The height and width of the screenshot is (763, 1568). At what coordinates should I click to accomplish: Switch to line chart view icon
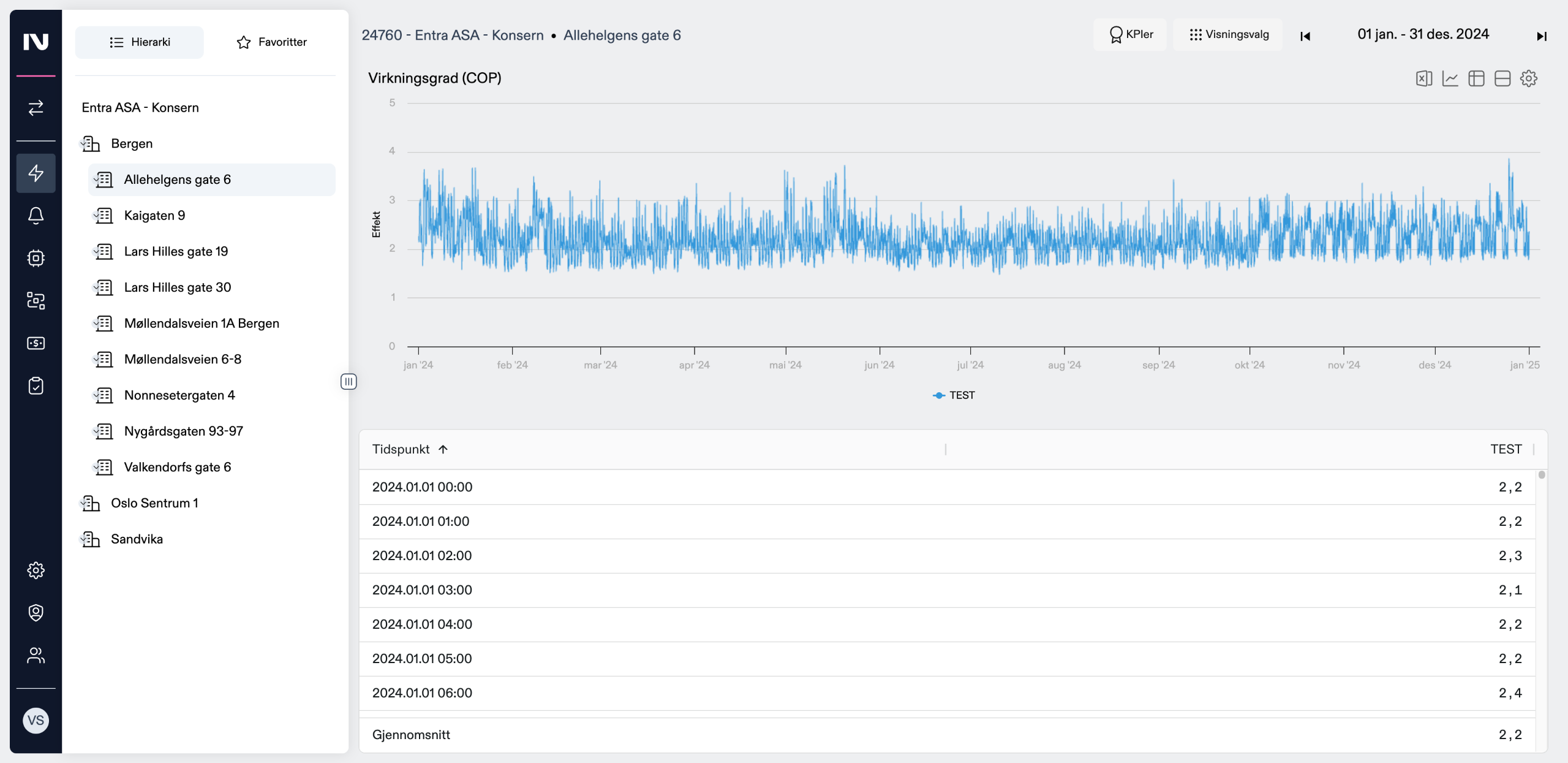click(1450, 78)
